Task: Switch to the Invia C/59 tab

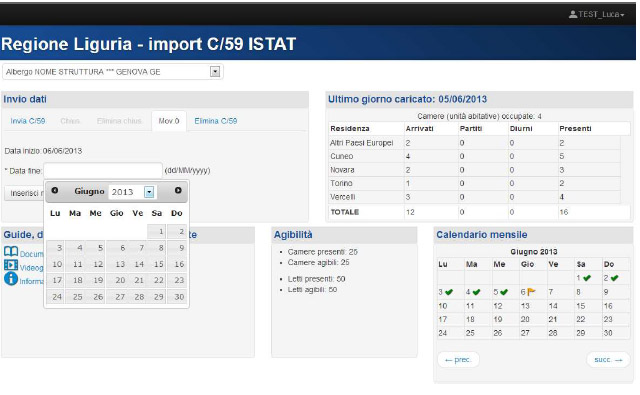Action: (x=28, y=121)
